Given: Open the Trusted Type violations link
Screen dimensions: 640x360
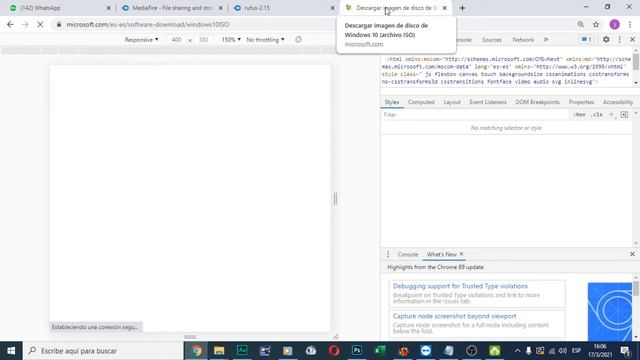Looking at the screenshot, I should (x=460, y=286).
